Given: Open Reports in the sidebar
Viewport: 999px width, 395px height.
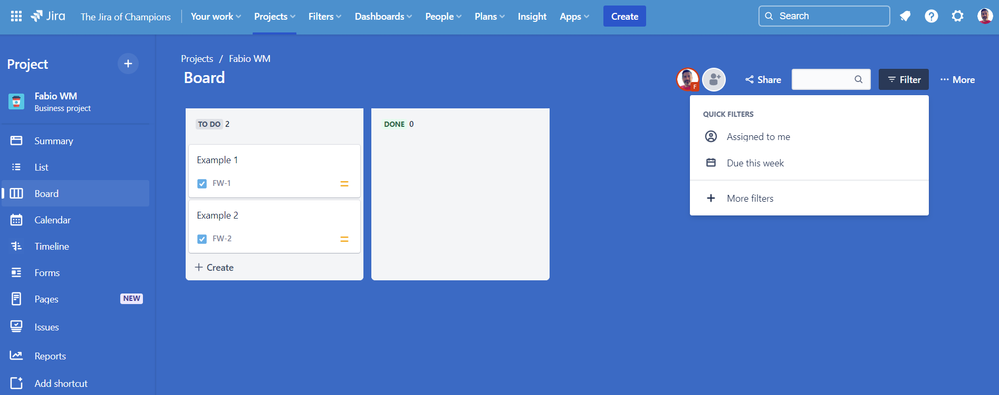Looking at the screenshot, I should (x=50, y=356).
